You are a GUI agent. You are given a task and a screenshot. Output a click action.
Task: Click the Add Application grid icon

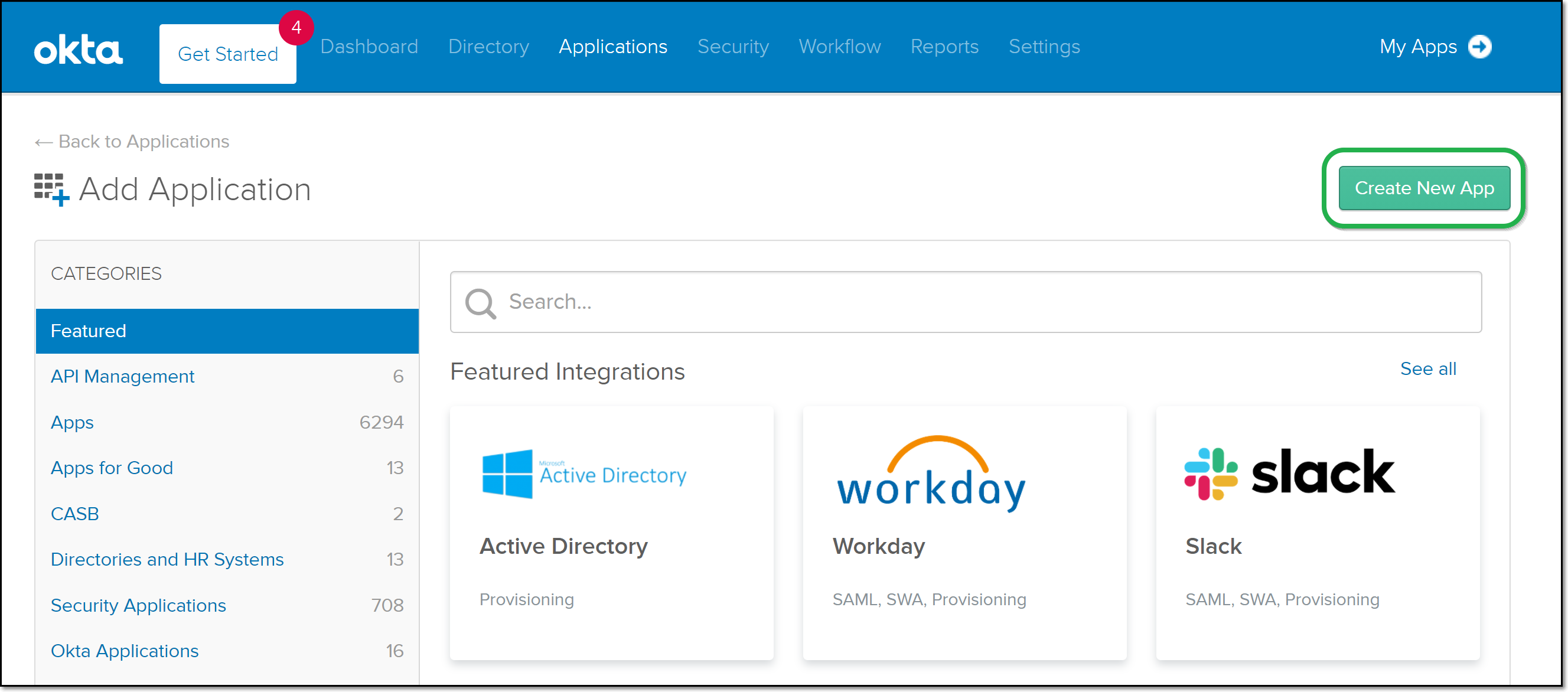click(52, 190)
